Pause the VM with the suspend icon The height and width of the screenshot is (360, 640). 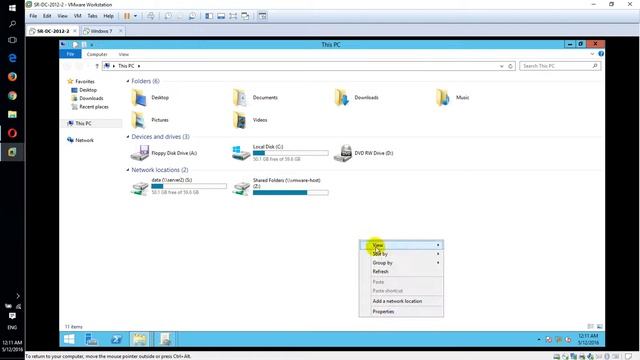point(127,16)
